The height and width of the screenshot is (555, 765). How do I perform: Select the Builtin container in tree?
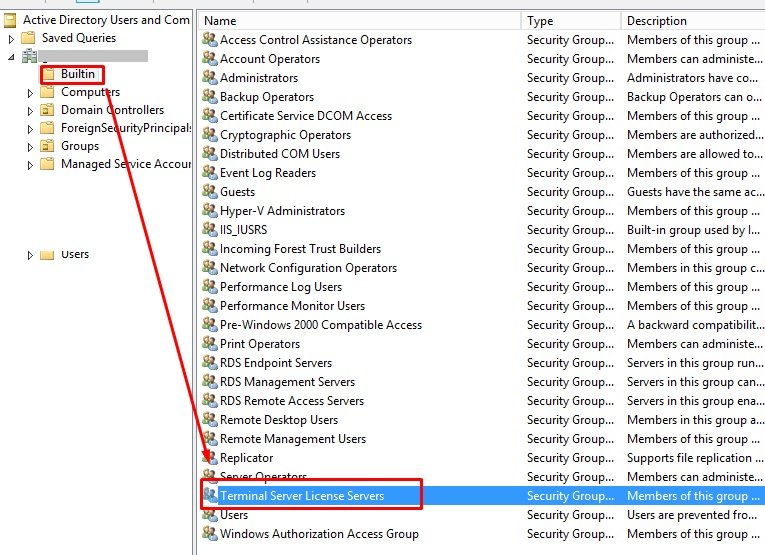pyautogui.click(x=77, y=74)
